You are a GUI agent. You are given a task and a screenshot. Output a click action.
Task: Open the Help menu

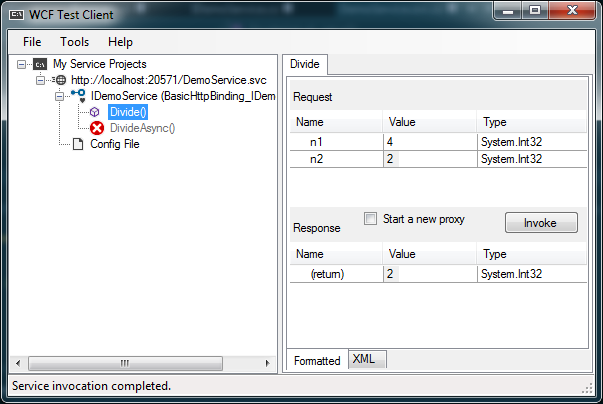pyautogui.click(x=120, y=42)
